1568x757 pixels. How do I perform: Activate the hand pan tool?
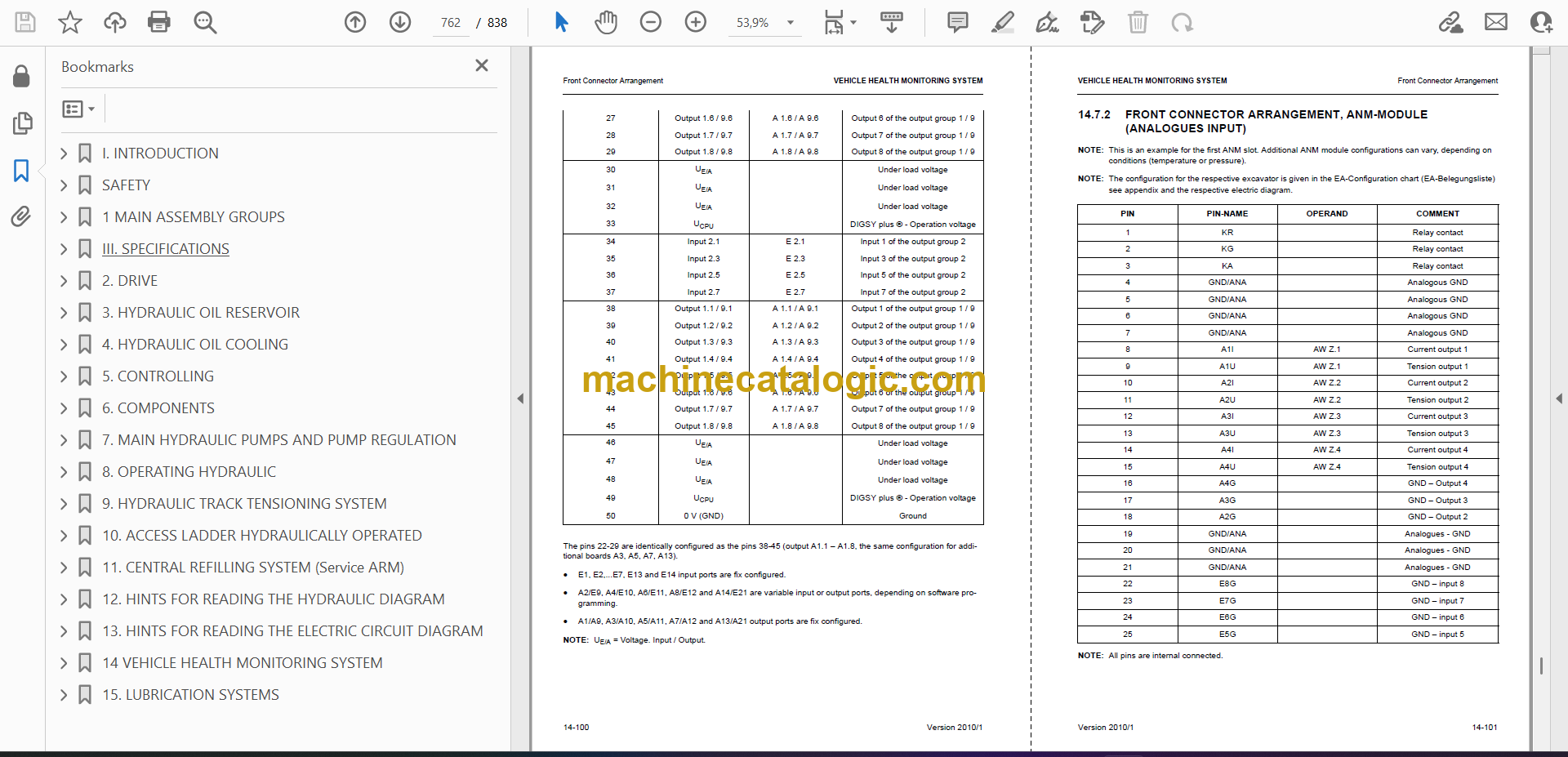(x=606, y=22)
